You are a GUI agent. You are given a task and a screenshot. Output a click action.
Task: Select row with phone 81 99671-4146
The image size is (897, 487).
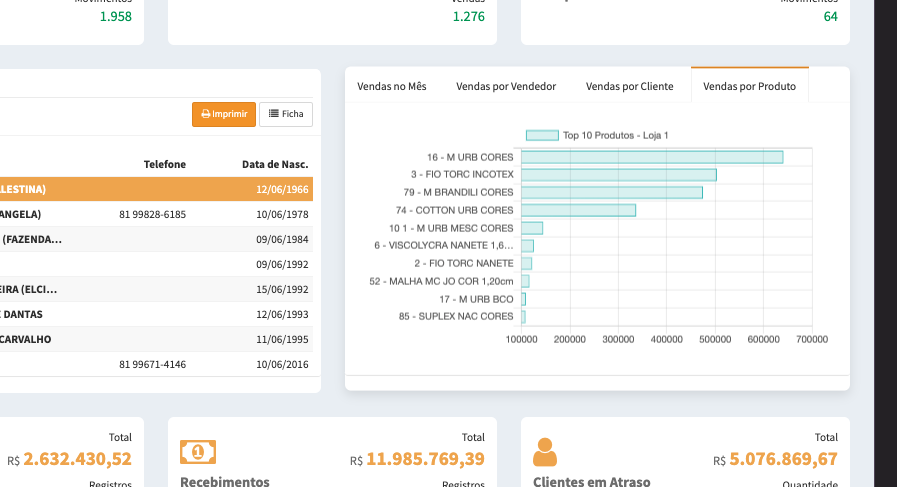152,364
